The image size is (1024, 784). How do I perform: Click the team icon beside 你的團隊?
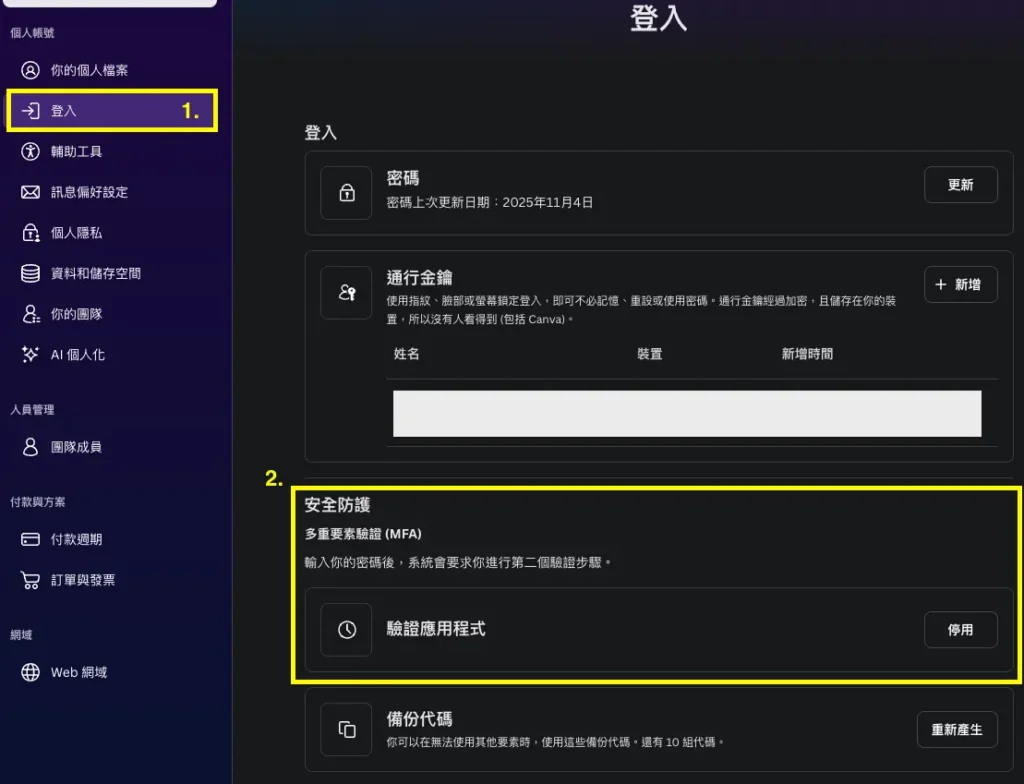coord(30,314)
